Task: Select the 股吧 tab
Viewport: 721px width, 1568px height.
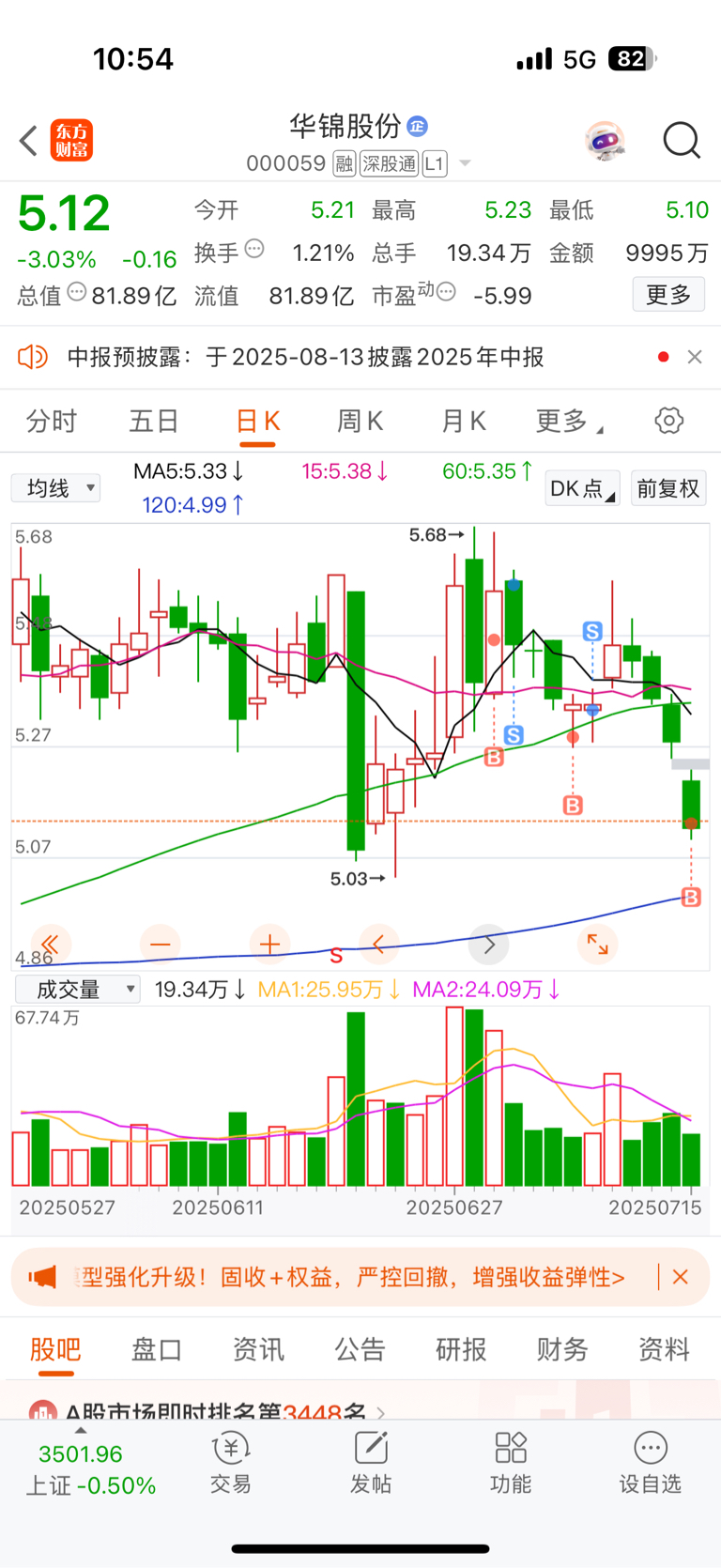Action: click(x=55, y=1349)
